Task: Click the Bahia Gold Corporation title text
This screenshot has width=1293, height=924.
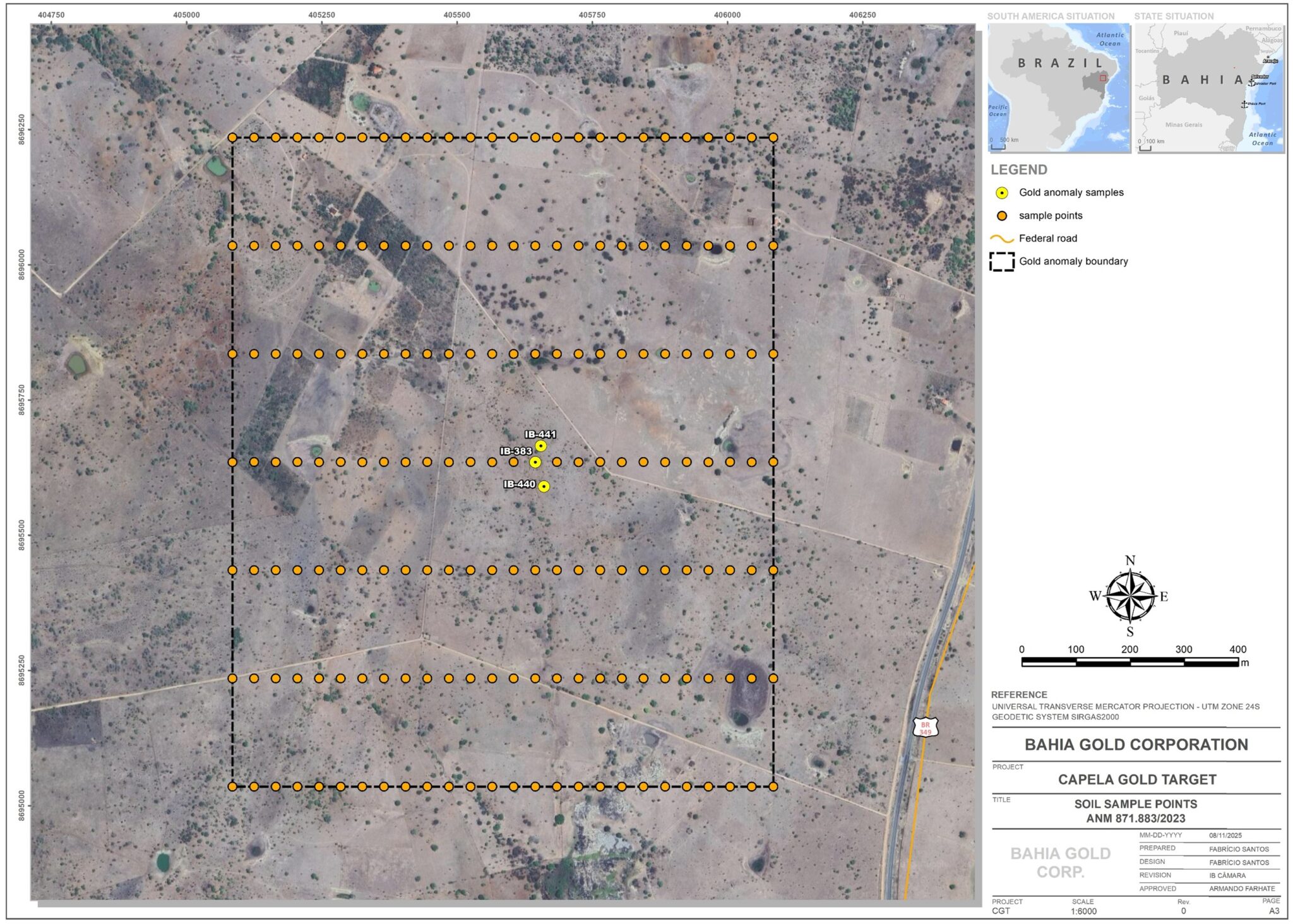Action: click(x=1136, y=745)
